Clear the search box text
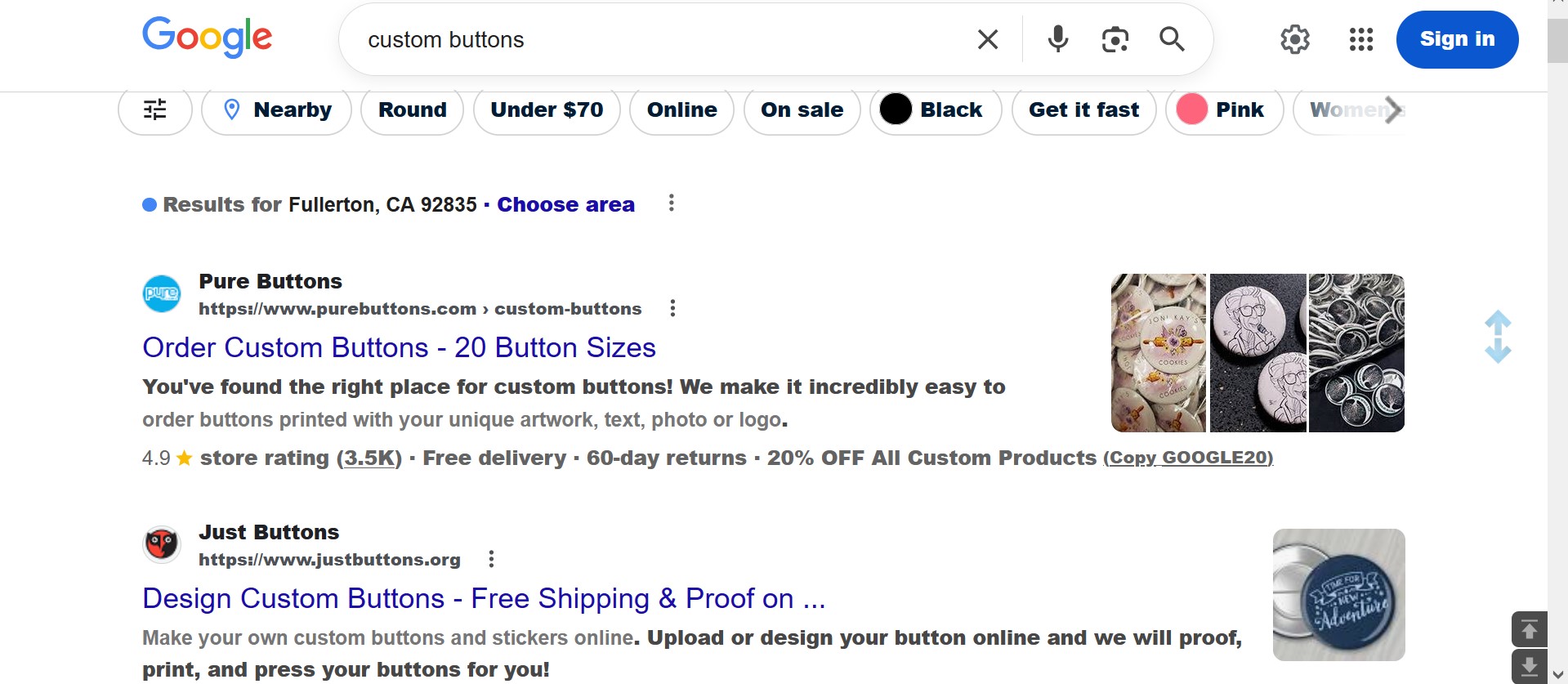Image resolution: width=1568 pixels, height=684 pixels. 988,39
